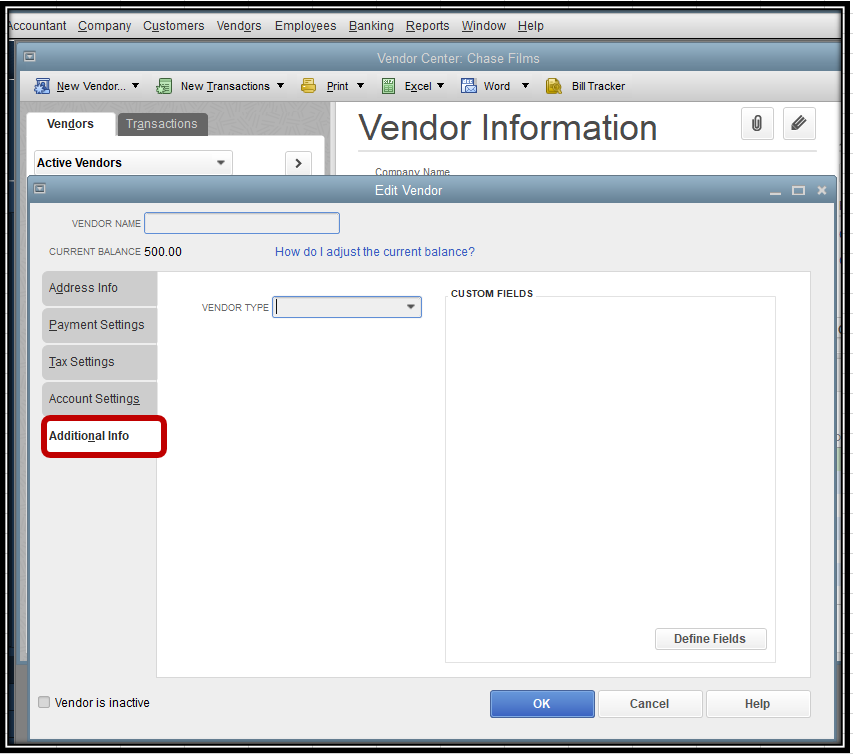This screenshot has height=754, width=853.
Task: Open the Banking menu
Action: click(371, 26)
